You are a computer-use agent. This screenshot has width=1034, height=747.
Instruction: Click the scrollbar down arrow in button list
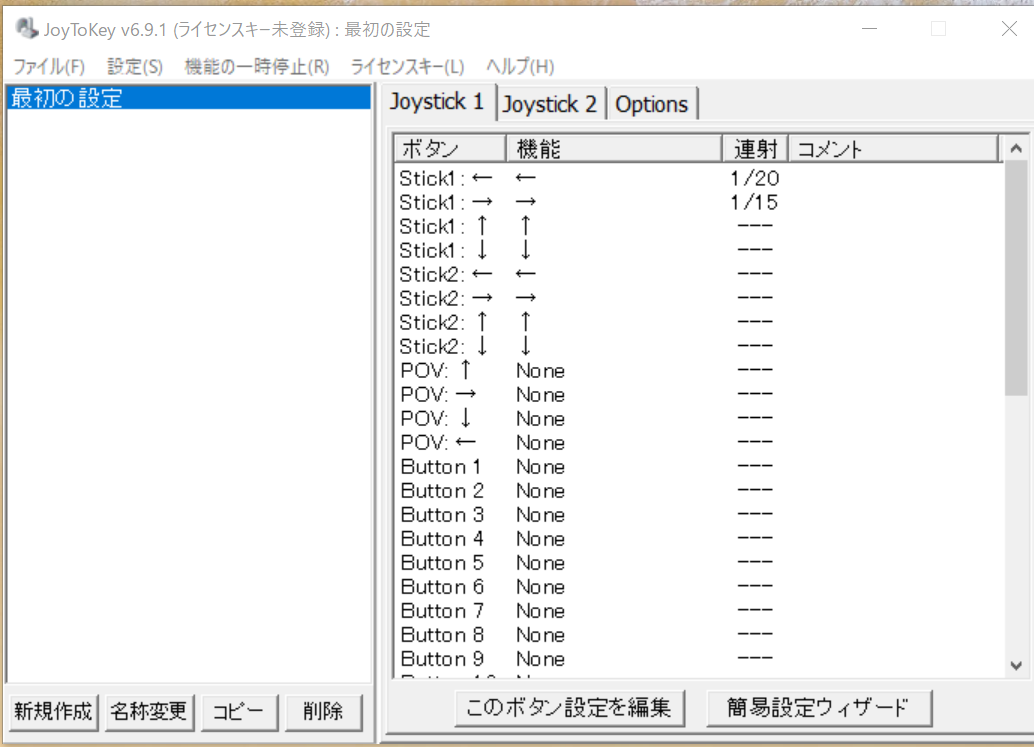point(1016,666)
